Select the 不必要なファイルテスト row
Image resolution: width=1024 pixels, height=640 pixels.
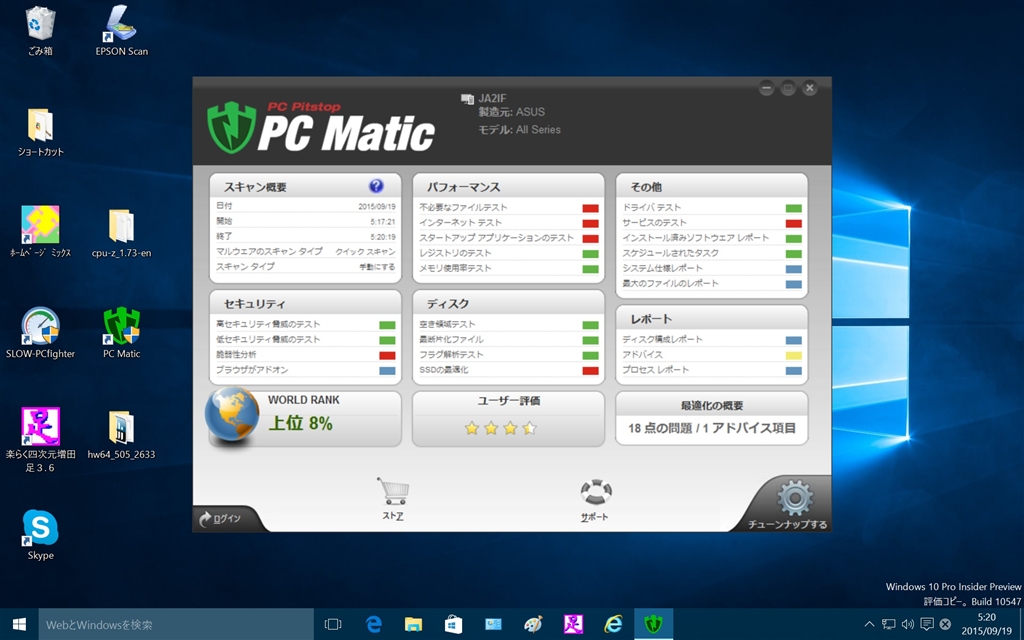point(509,208)
